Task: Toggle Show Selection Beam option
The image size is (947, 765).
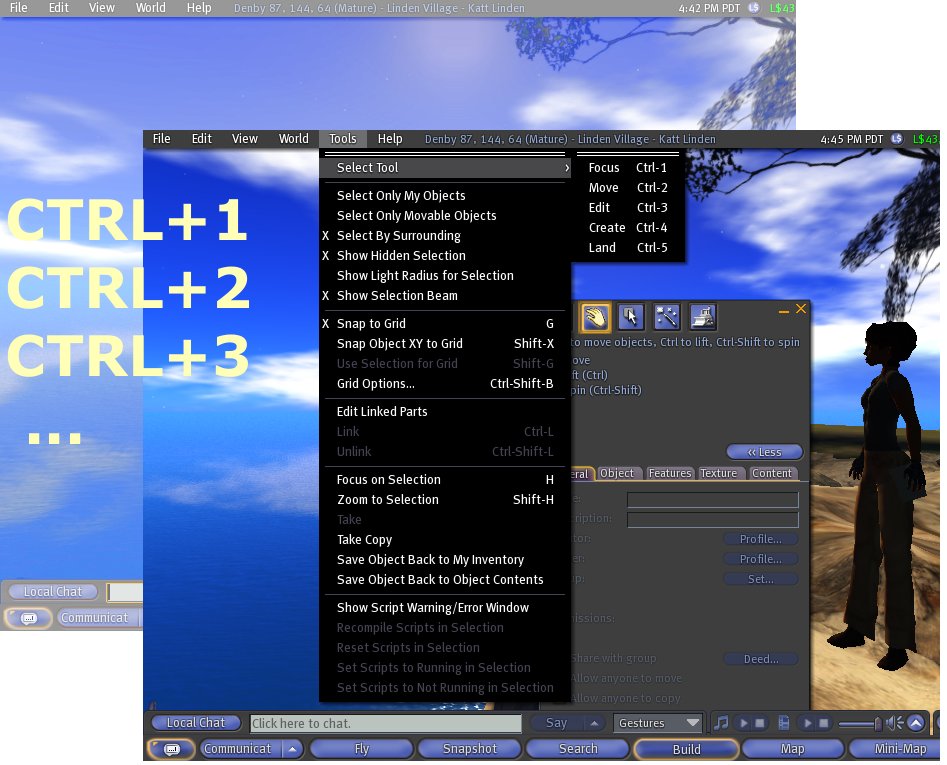Action: pos(397,296)
